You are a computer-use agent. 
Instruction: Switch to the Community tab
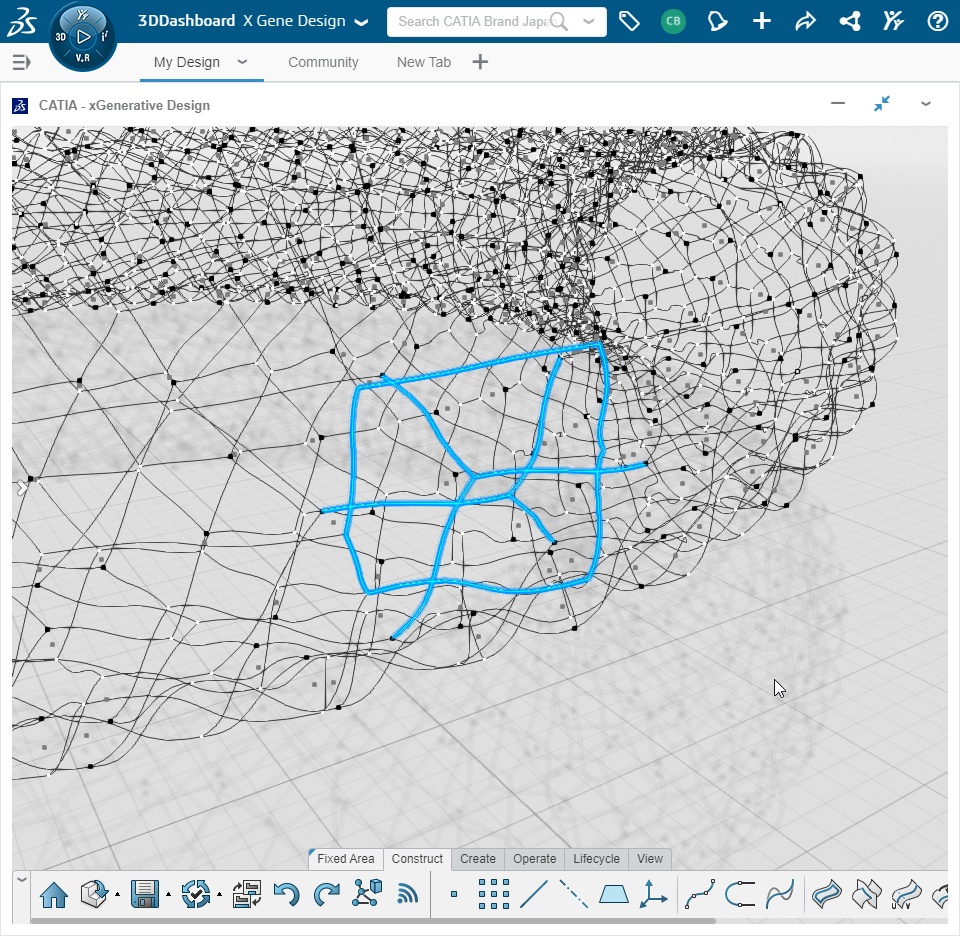pos(323,62)
